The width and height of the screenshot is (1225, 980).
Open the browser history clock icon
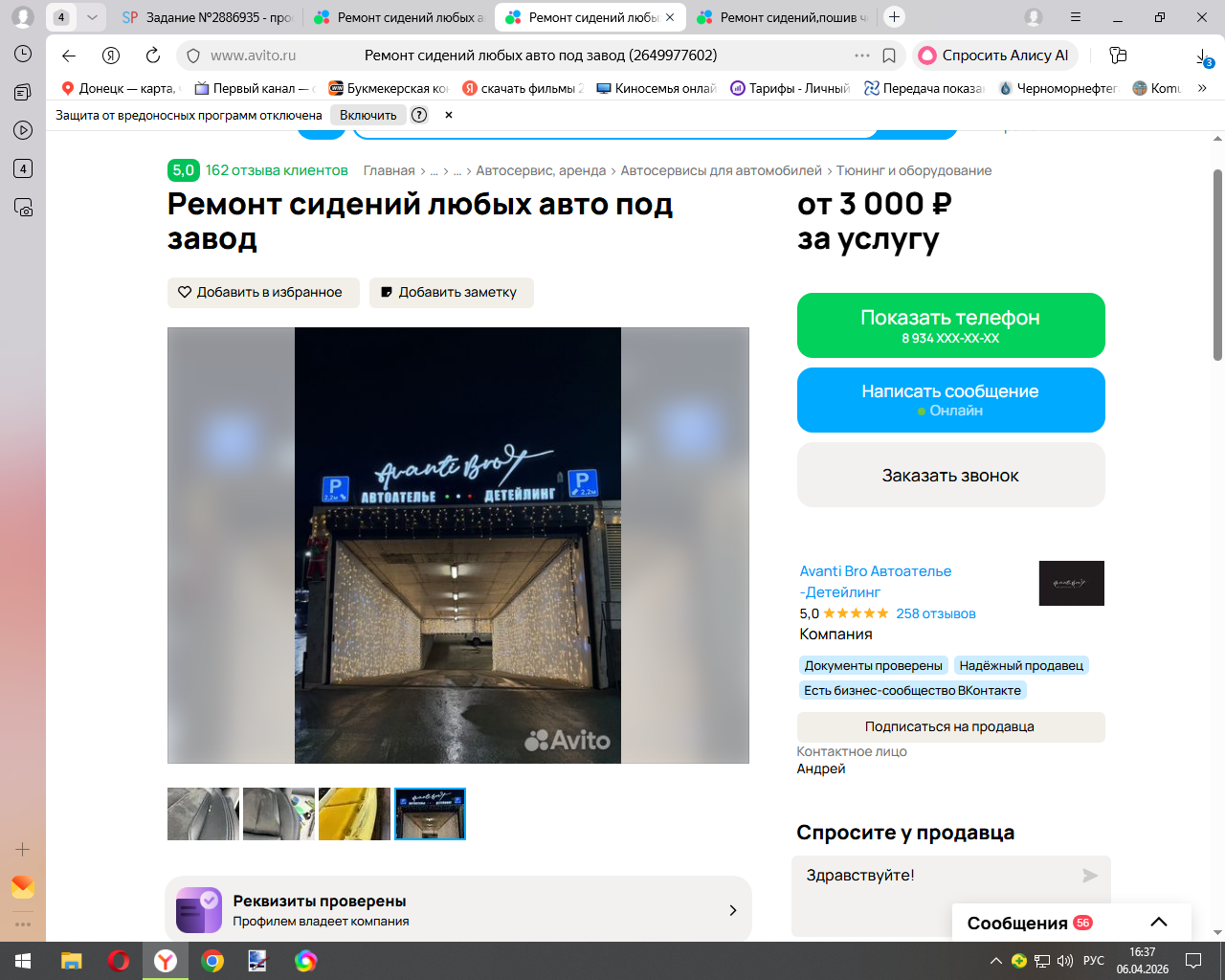(23, 54)
